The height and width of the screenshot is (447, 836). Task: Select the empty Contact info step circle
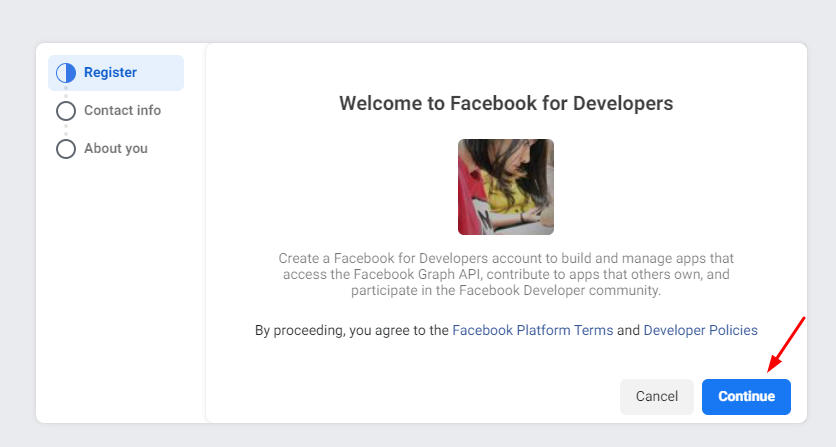(x=66, y=111)
